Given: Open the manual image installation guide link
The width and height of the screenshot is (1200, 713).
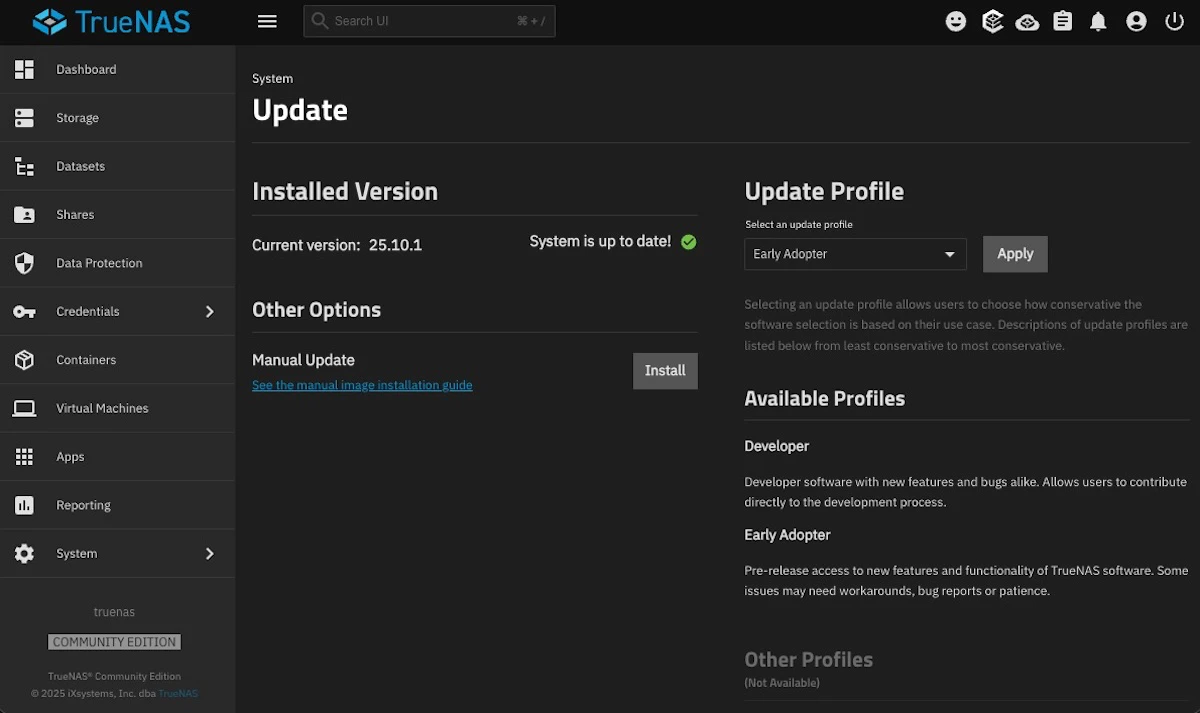Looking at the screenshot, I should tap(362, 385).
